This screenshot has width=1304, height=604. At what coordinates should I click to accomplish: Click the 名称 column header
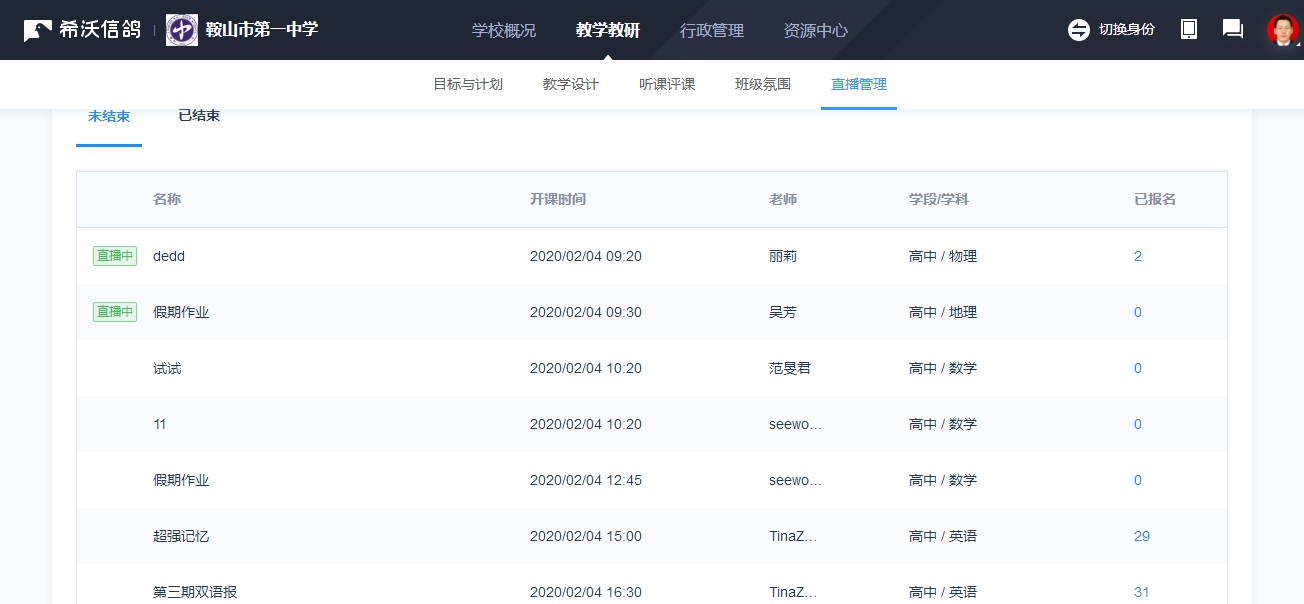tap(167, 199)
